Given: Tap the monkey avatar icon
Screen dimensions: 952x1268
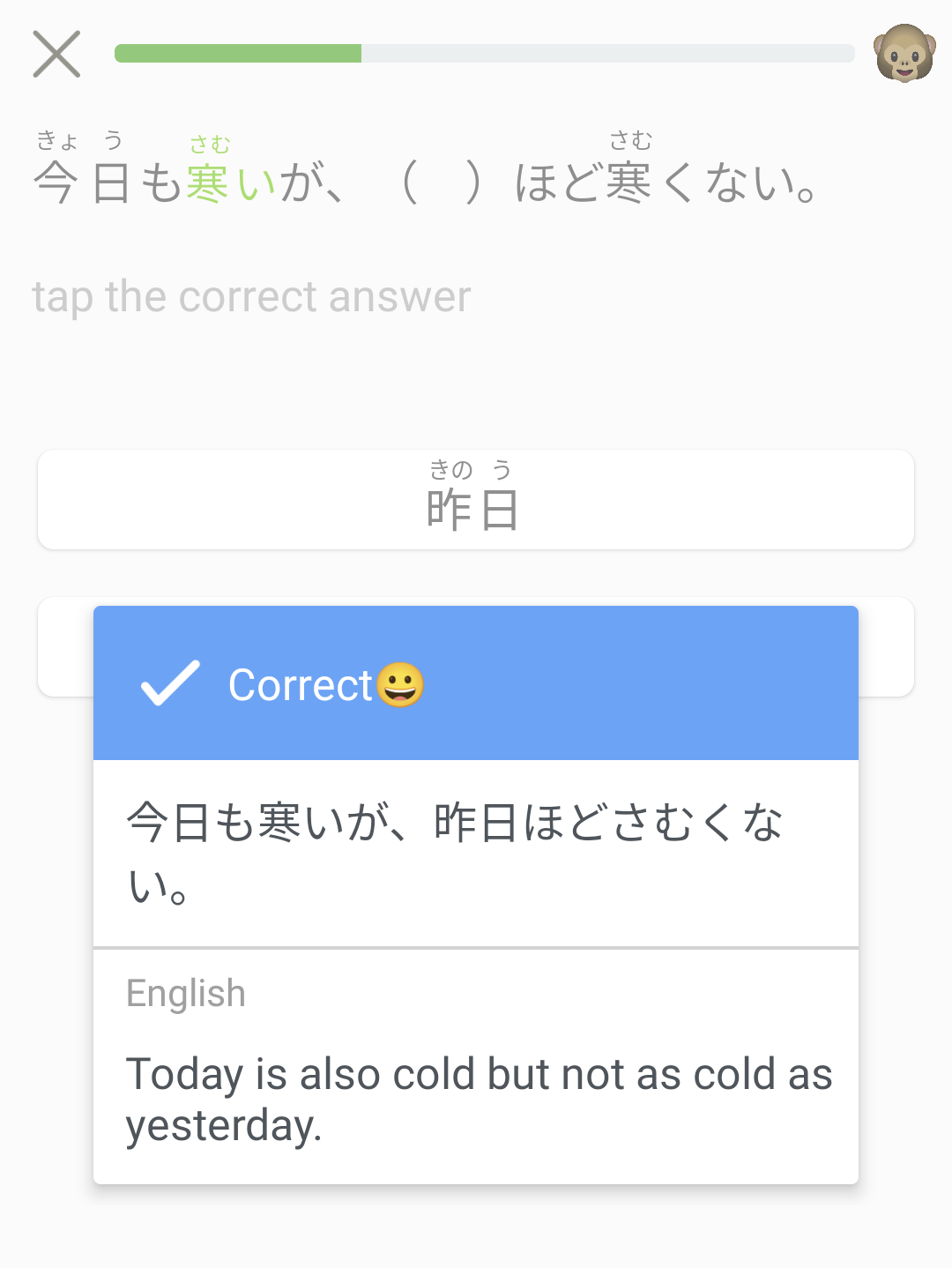Looking at the screenshot, I should tap(904, 53).
